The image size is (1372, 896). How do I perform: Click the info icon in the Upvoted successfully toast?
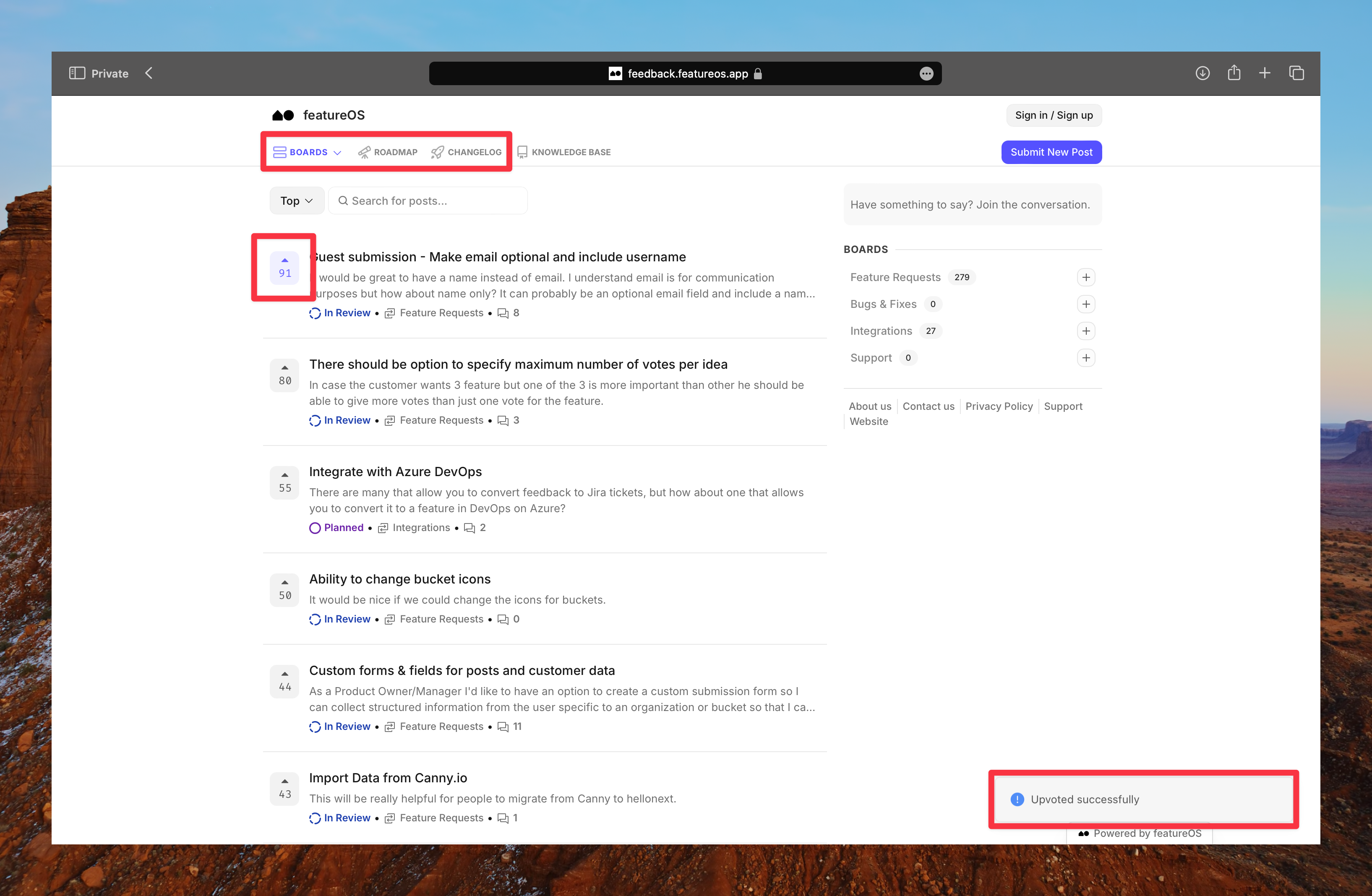coord(1017,799)
